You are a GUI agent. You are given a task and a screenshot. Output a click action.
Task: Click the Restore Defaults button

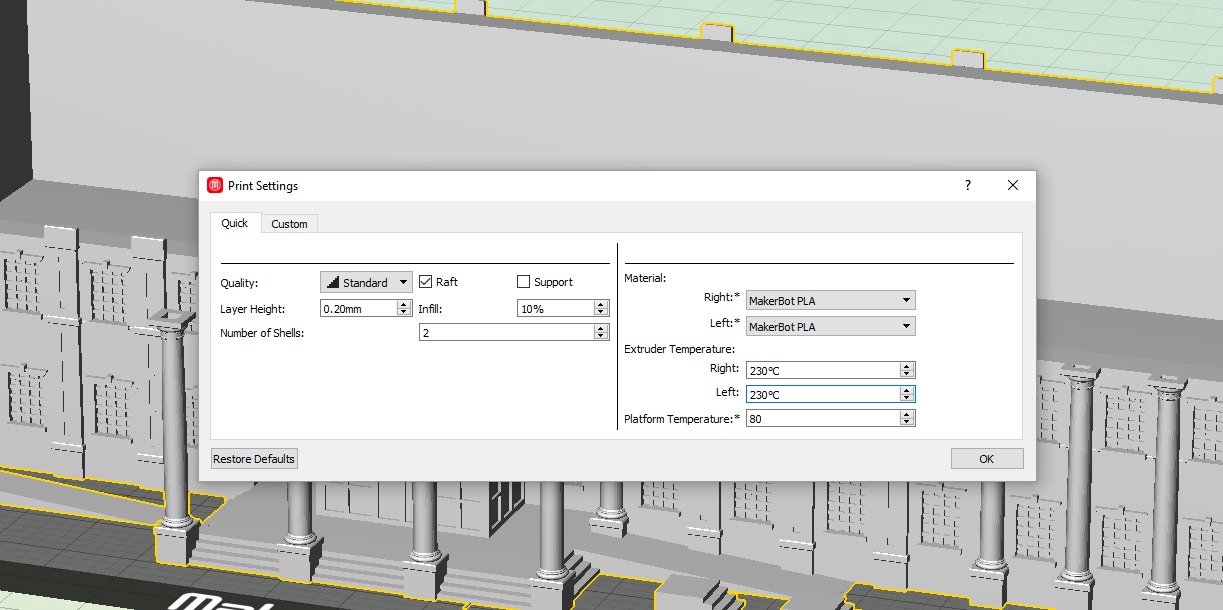point(254,458)
